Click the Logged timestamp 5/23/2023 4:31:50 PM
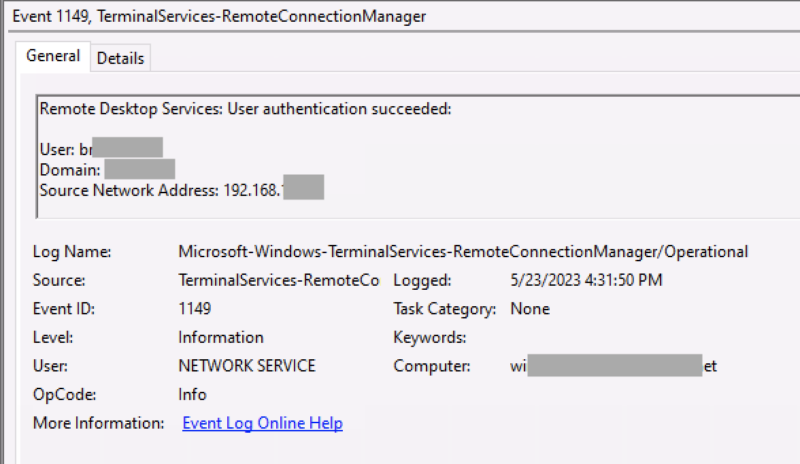 [x=586, y=280]
